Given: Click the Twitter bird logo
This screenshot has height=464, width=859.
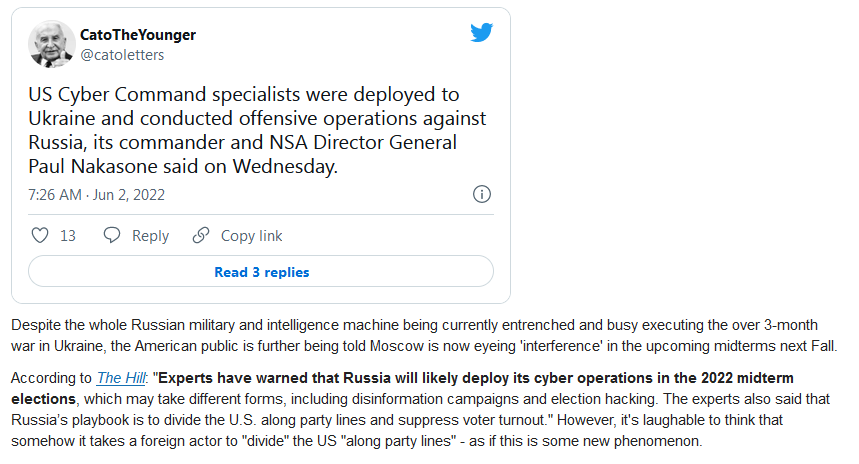Looking at the screenshot, I should click(482, 32).
